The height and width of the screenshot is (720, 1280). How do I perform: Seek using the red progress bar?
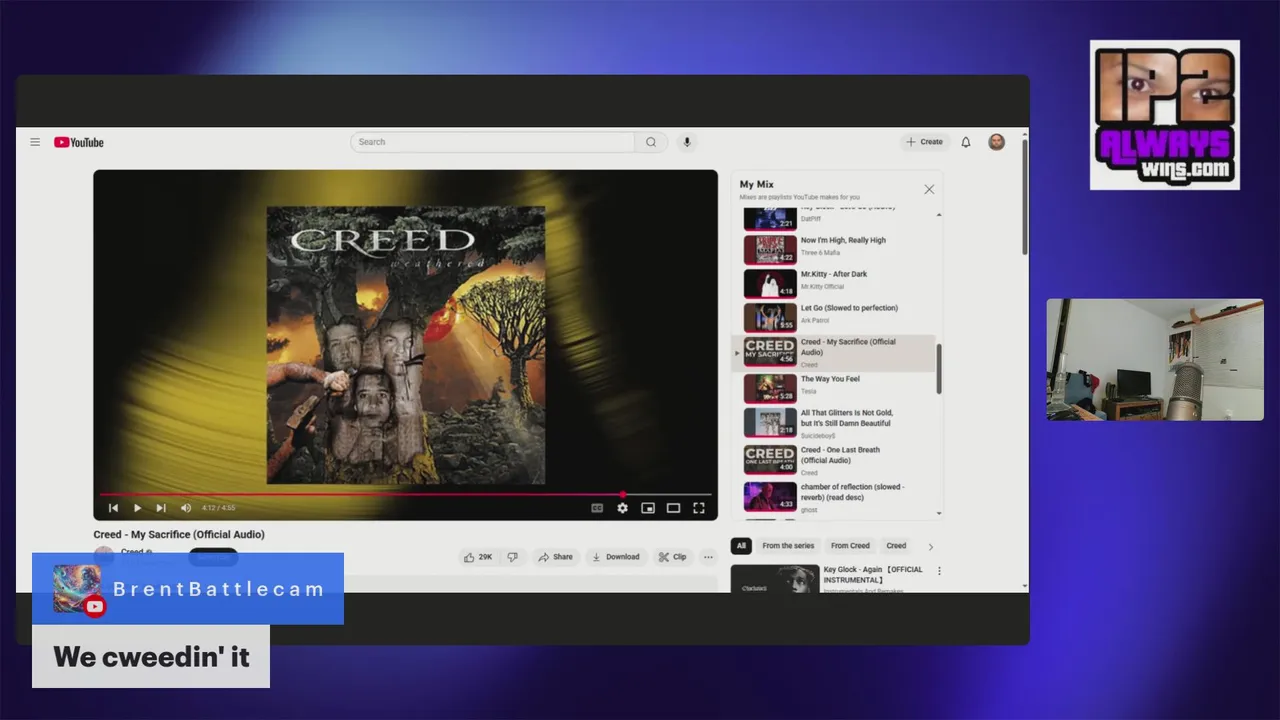pyautogui.click(x=405, y=494)
